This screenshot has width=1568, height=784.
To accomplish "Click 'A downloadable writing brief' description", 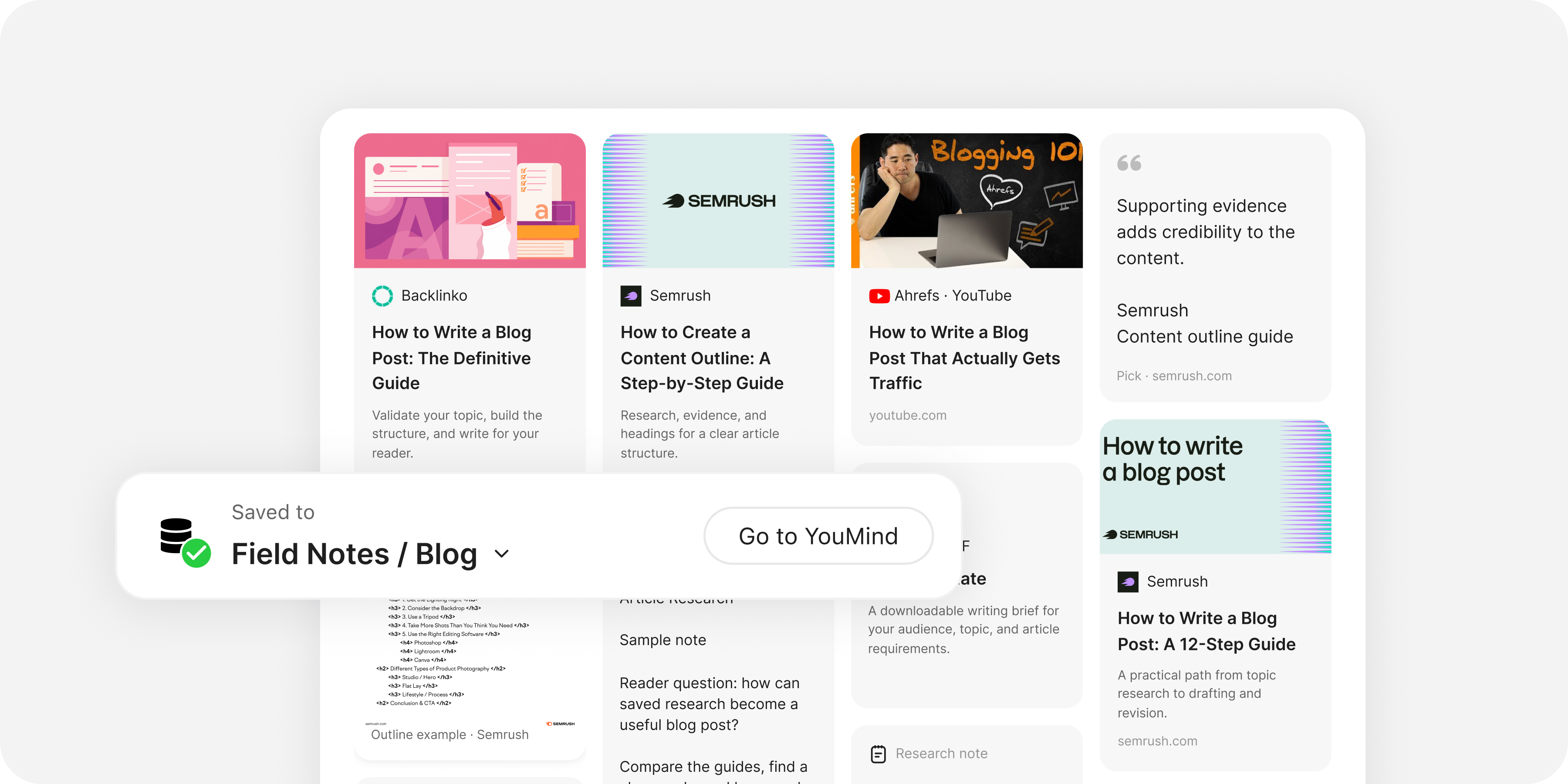I will (963, 629).
